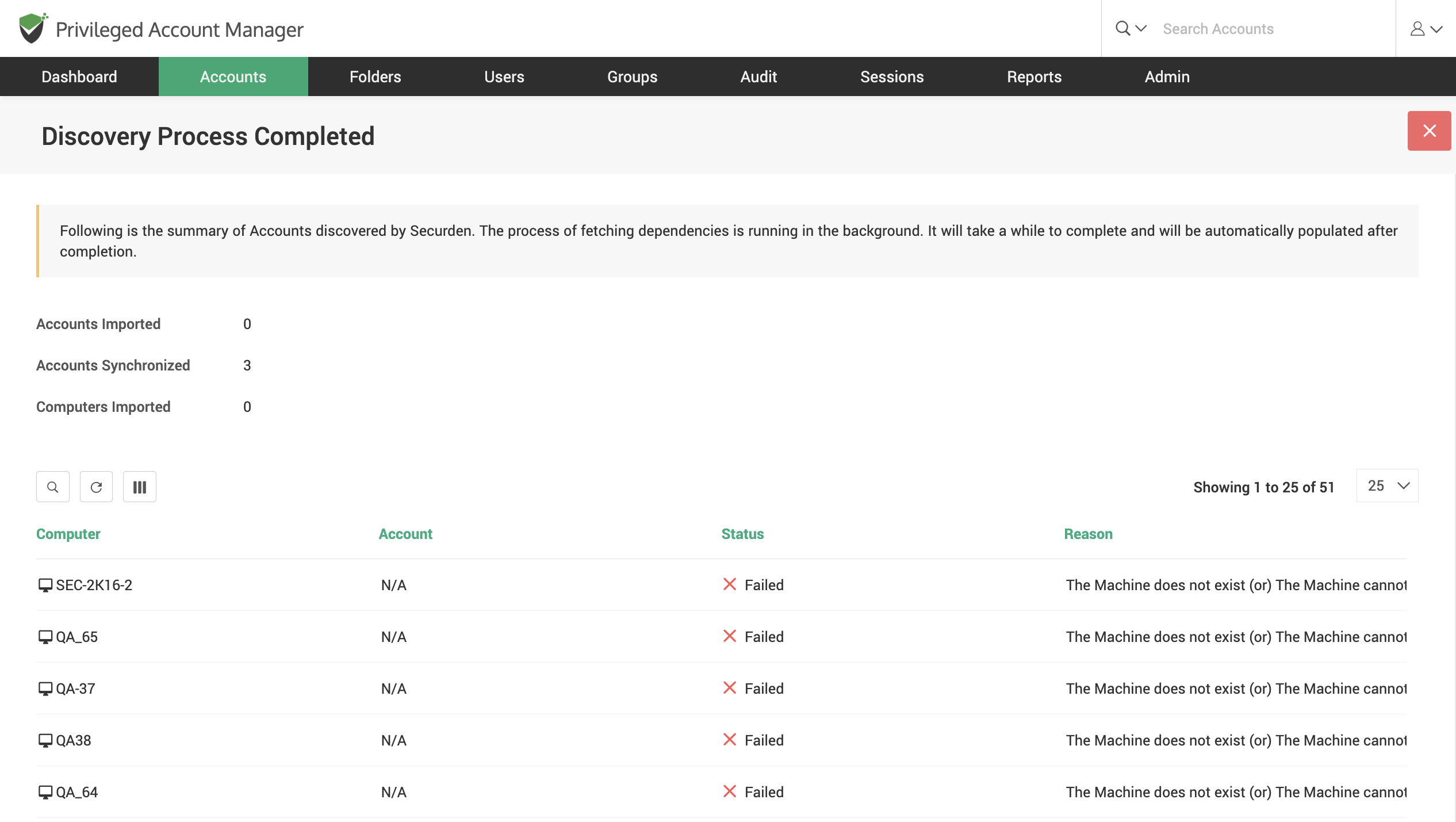
Task: Select the Audit tab in navigation
Action: 759,76
